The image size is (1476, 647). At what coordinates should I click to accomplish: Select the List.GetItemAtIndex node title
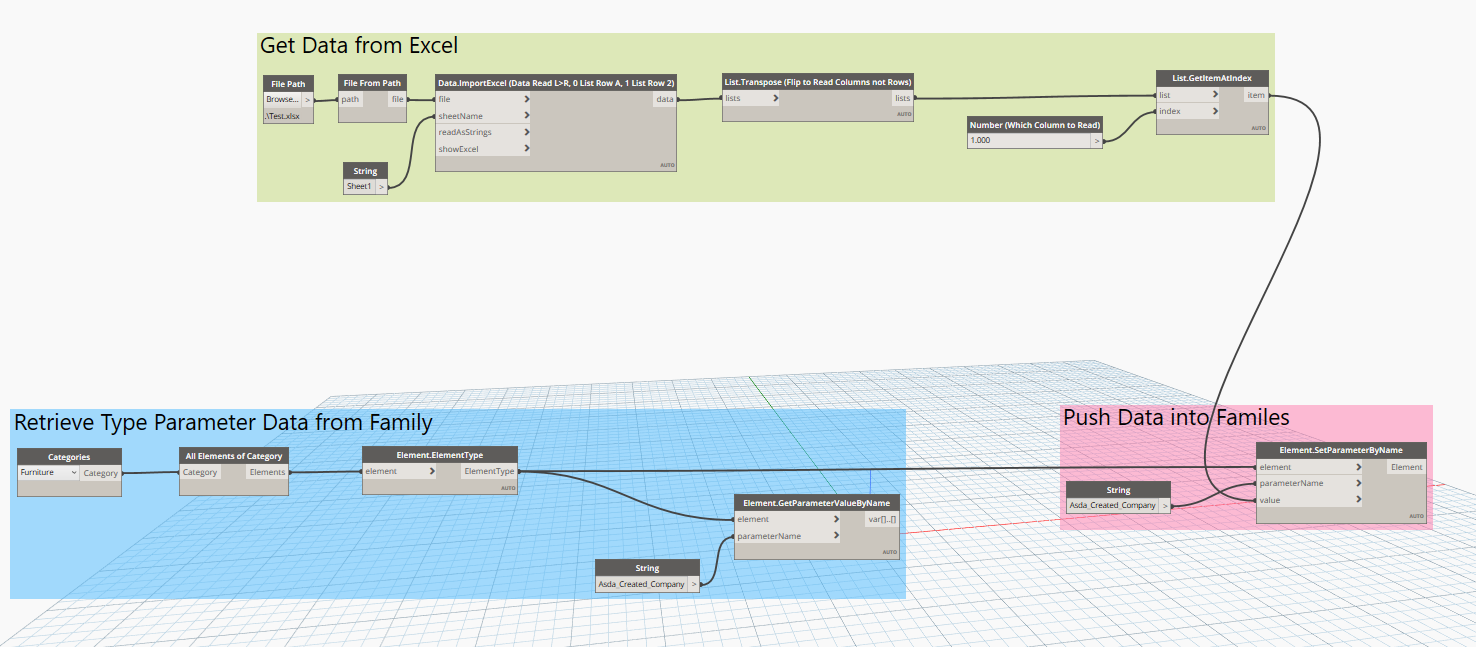1212,78
